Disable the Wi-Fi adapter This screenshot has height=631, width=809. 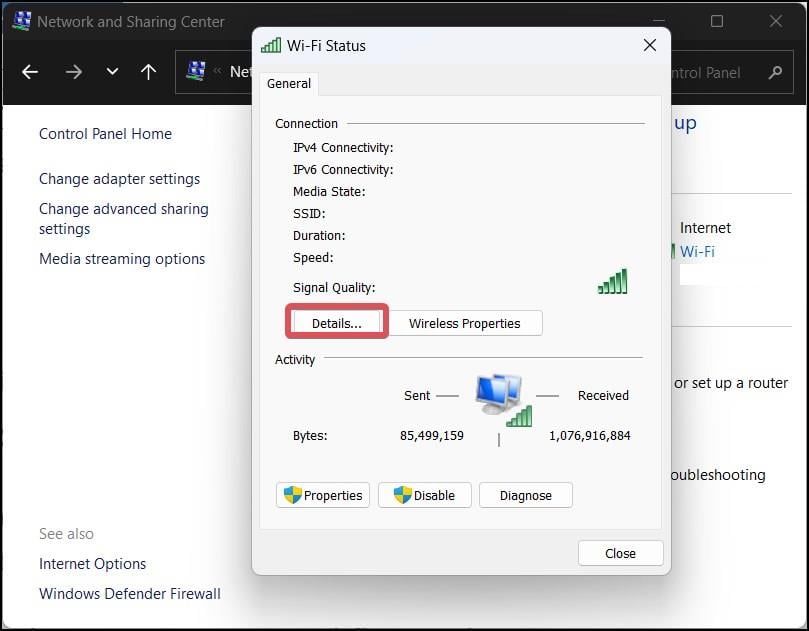[x=425, y=495]
